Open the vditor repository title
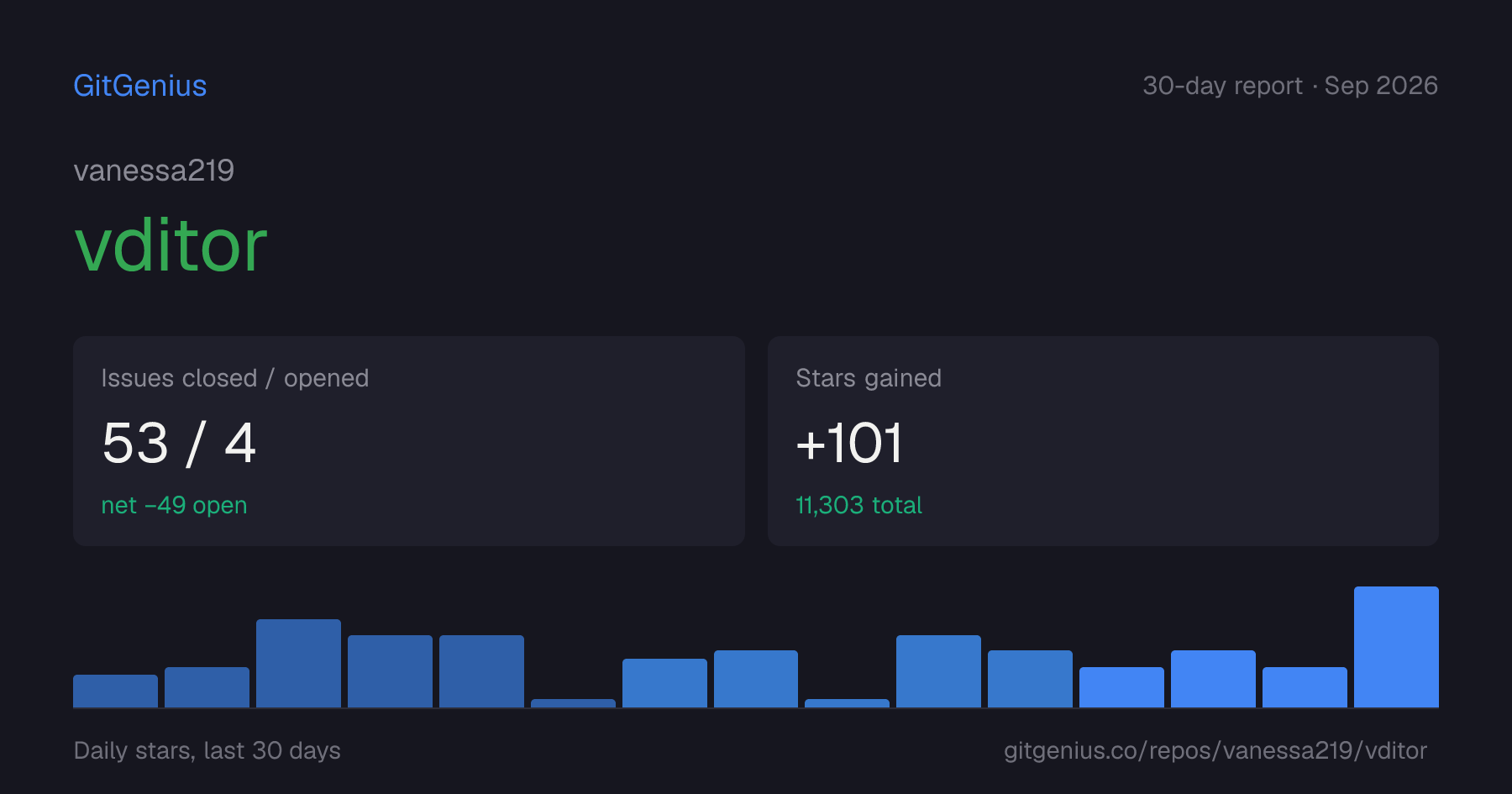 click(171, 245)
